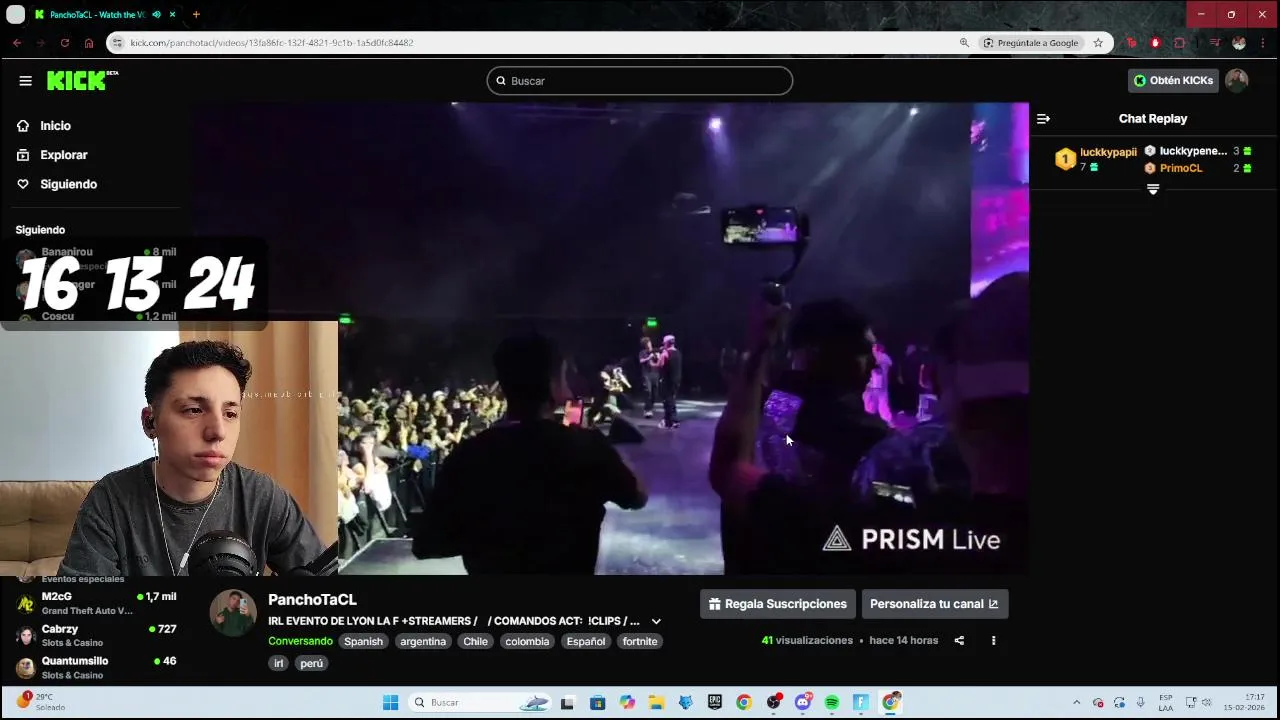The height and width of the screenshot is (720, 1280).
Task: Open the Cabrzy channel in sidebar
Action: (x=96, y=635)
